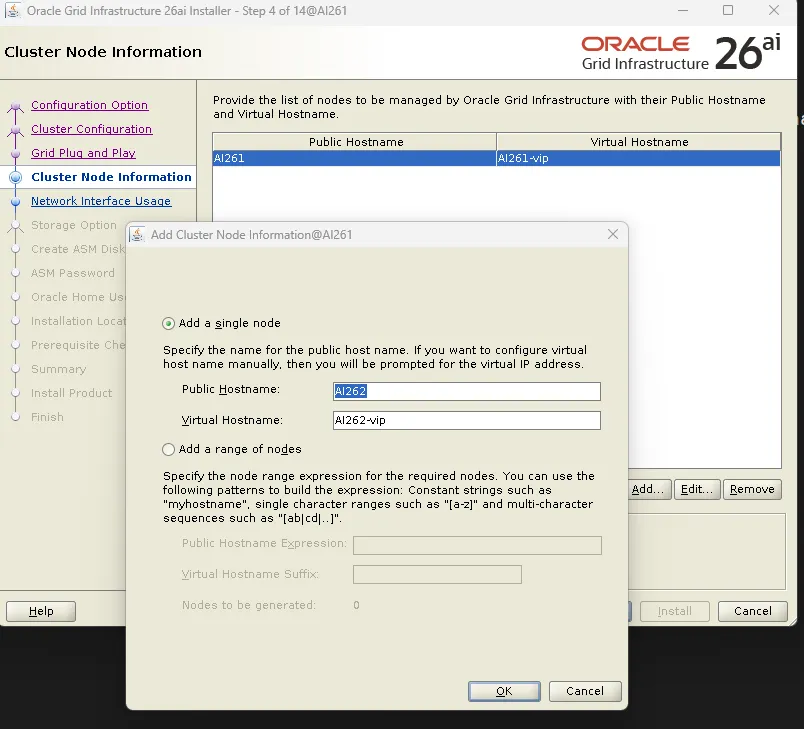The width and height of the screenshot is (804, 729).
Task: Go to the Cluster Configuration step
Action: (x=92, y=129)
